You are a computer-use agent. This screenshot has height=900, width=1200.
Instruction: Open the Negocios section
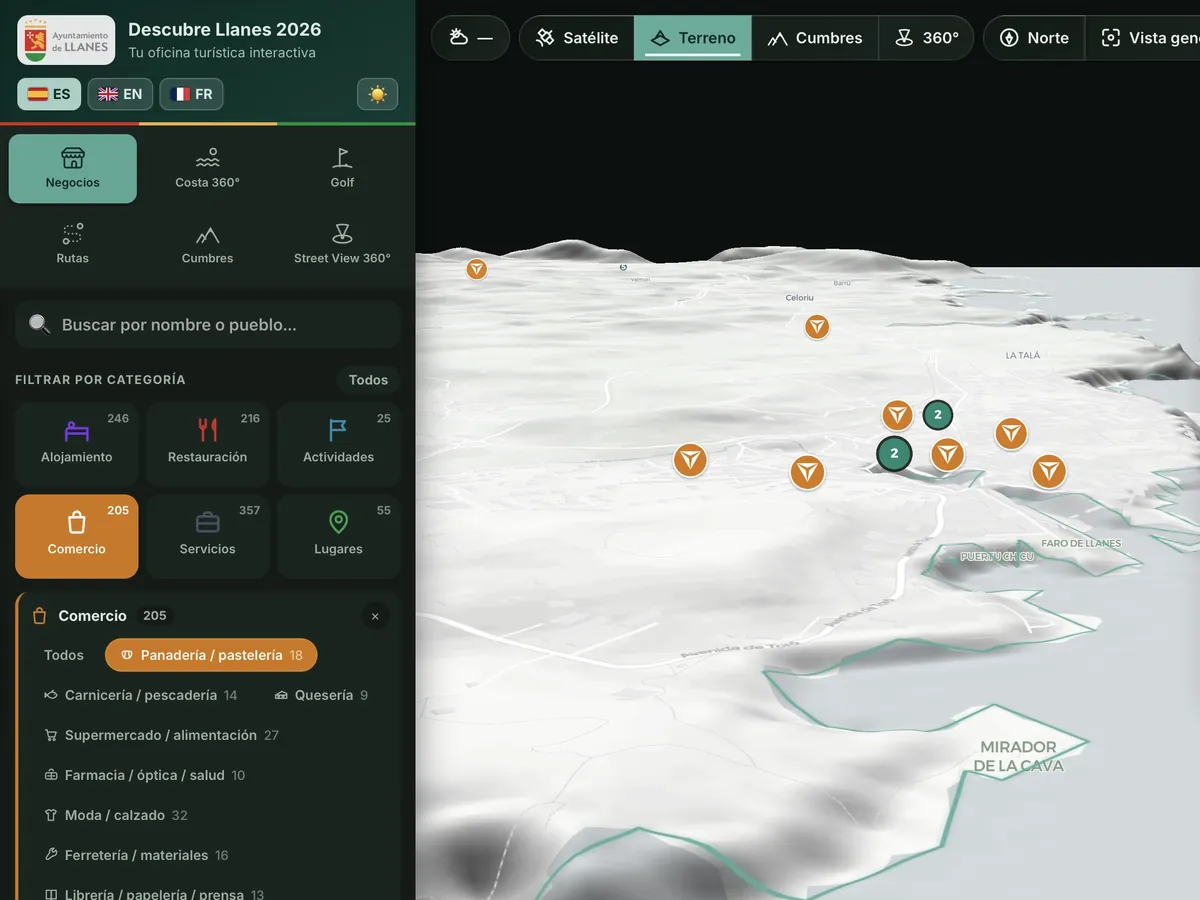[x=73, y=169]
